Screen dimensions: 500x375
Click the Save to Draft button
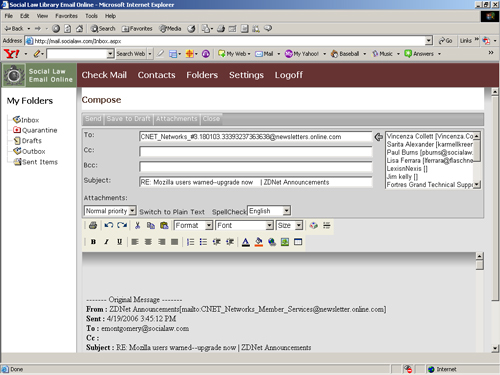tap(128, 119)
